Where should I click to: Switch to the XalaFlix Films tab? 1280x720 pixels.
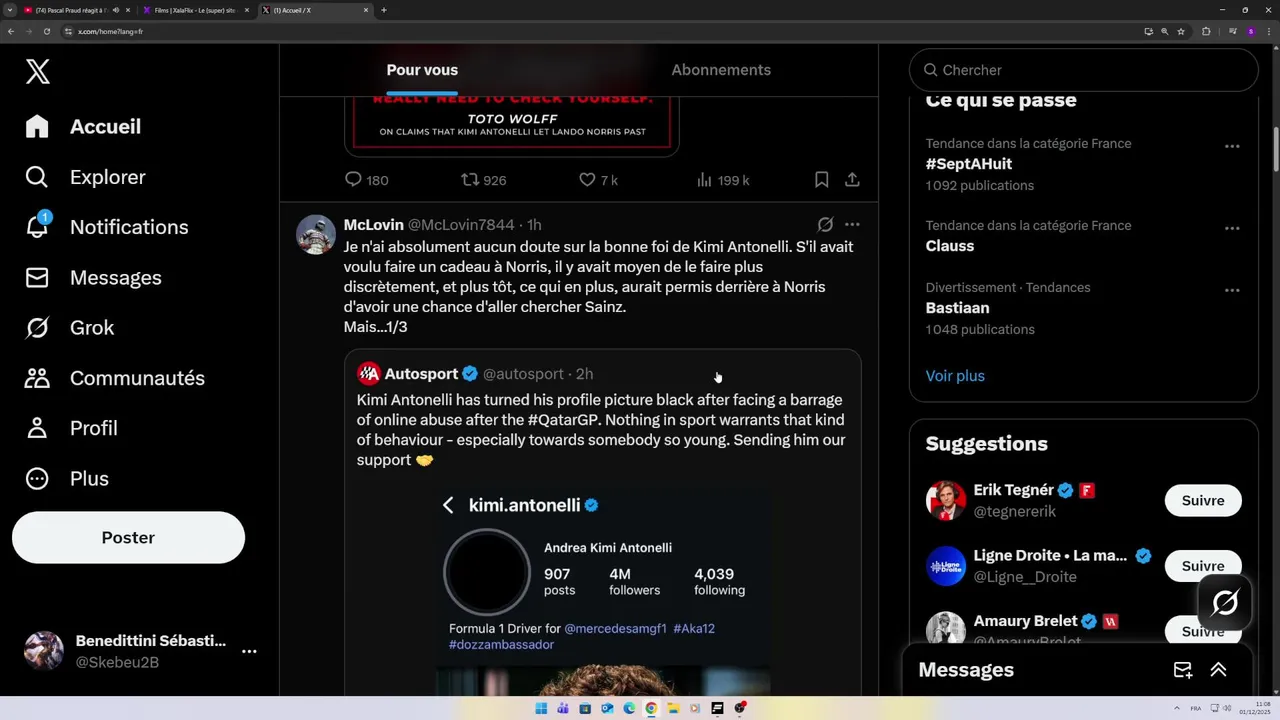[195, 10]
